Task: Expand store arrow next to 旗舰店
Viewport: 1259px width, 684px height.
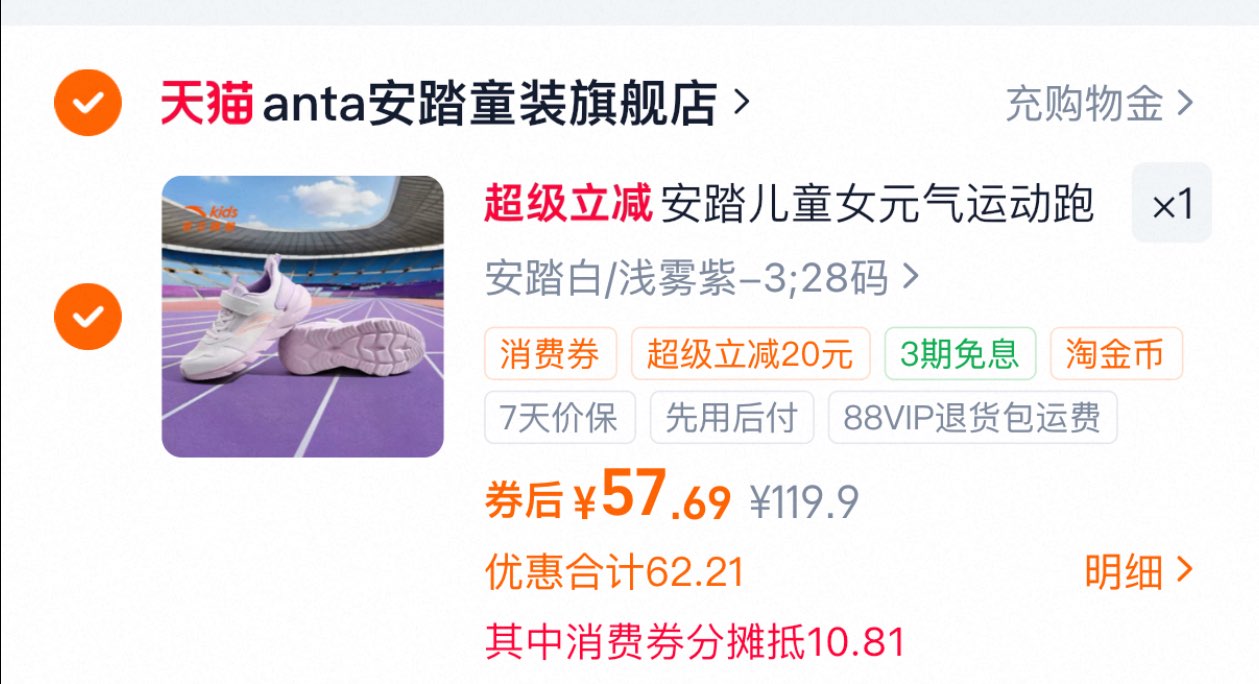Action: click(741, 101)
